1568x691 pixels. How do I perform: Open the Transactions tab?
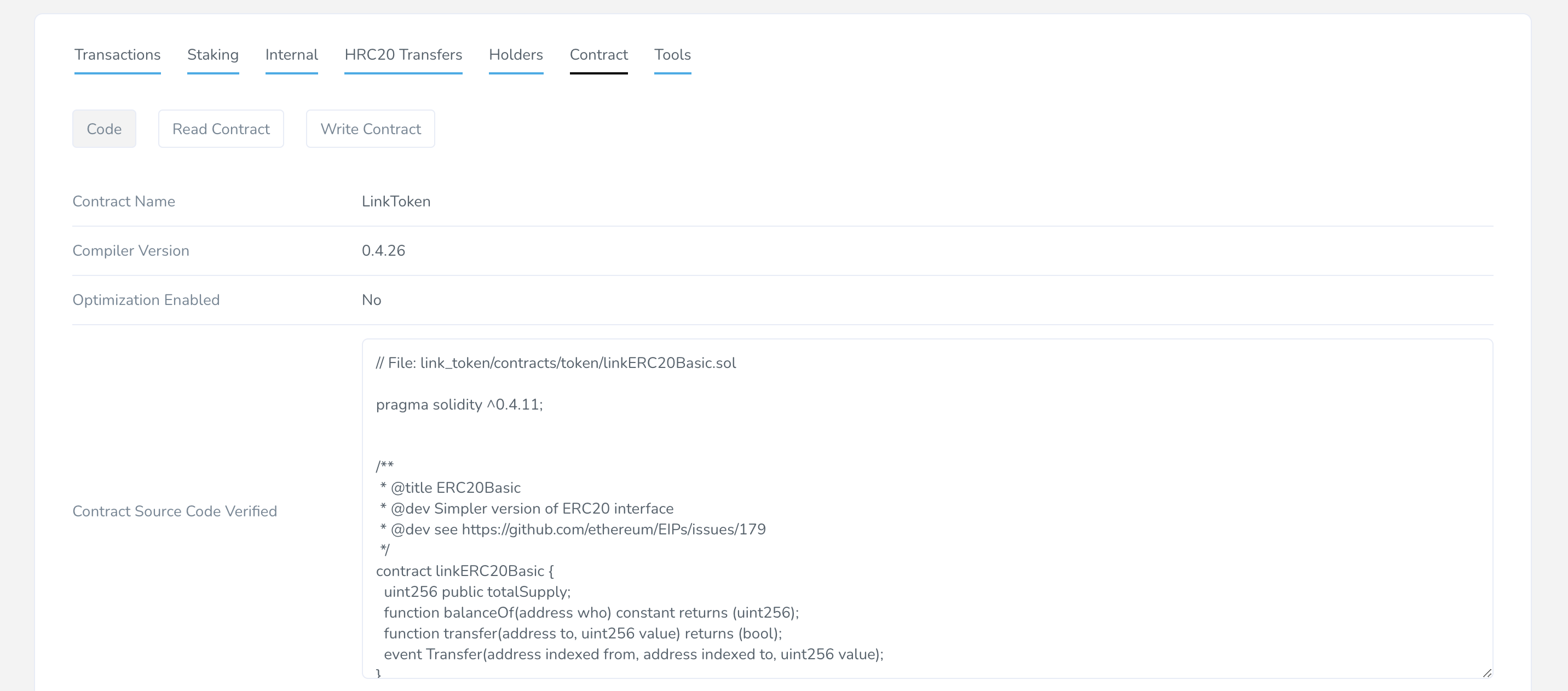tap(118, 55)
